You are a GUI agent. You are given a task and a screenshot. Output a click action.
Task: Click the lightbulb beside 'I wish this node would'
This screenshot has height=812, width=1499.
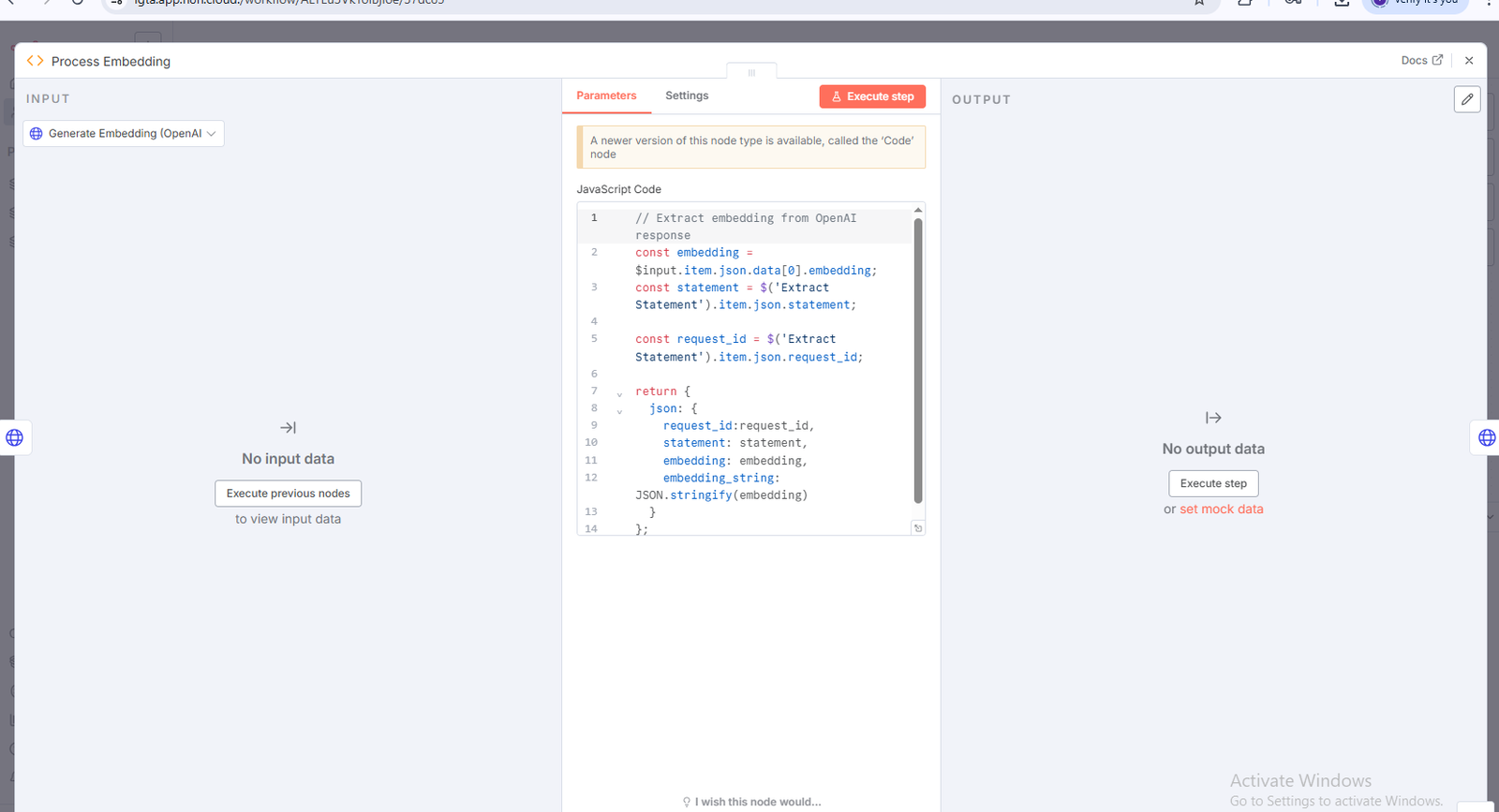[x=686, y=802]
